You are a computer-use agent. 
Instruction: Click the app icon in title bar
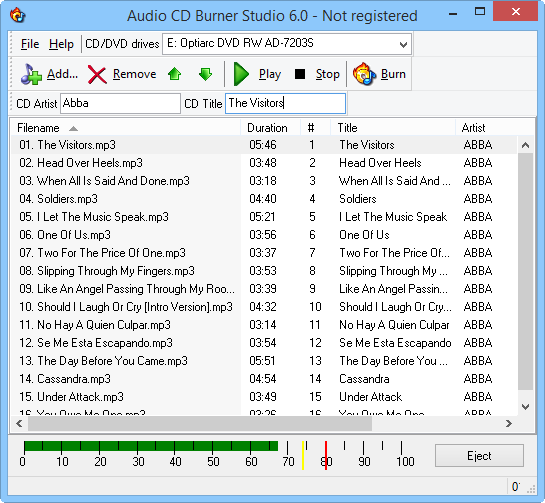tap(17, 15)
